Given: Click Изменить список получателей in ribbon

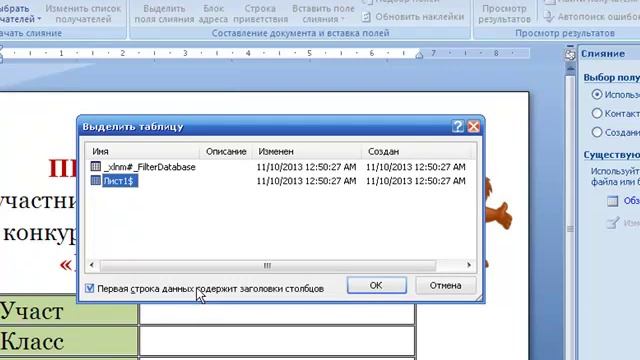Looking at the screenshot, I should click(x=83, y=14).
